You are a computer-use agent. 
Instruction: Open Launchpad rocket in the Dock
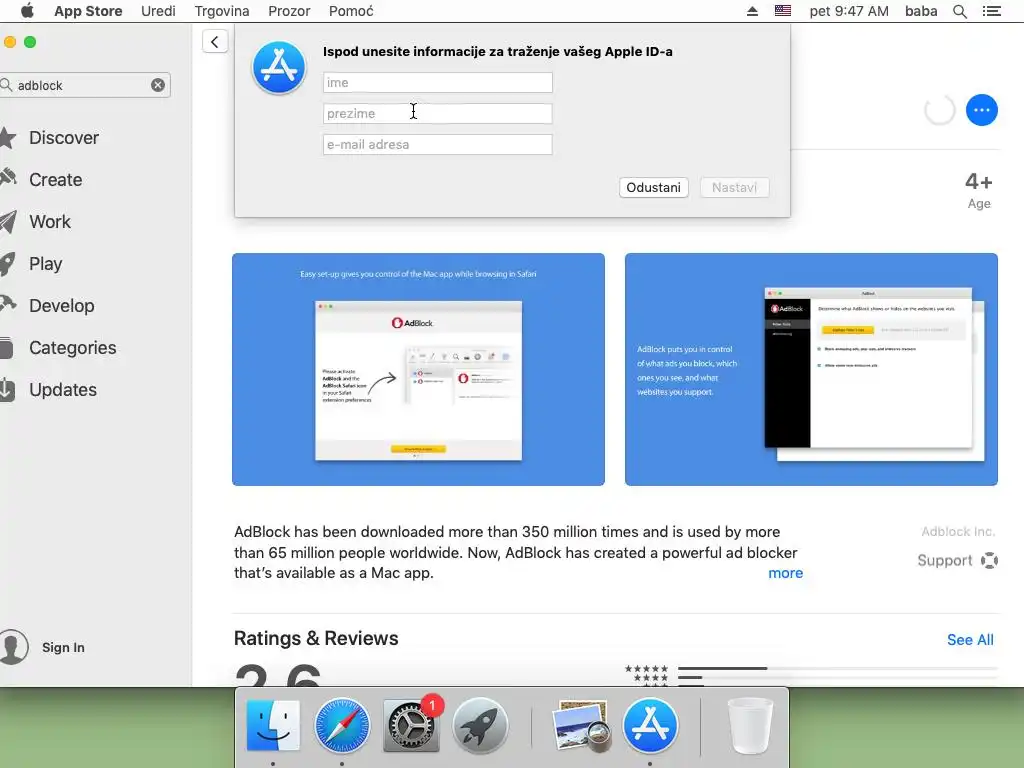click(480, 726)
